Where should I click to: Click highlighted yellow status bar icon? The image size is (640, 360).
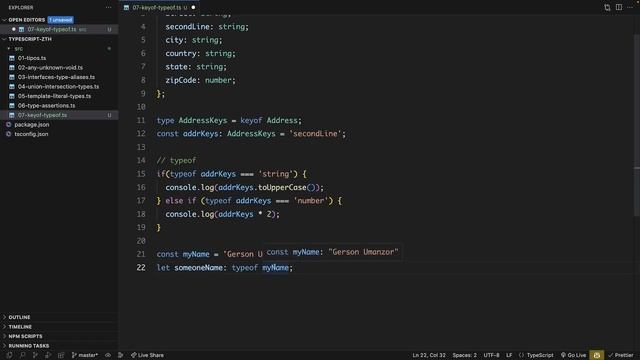coord(597,355)
